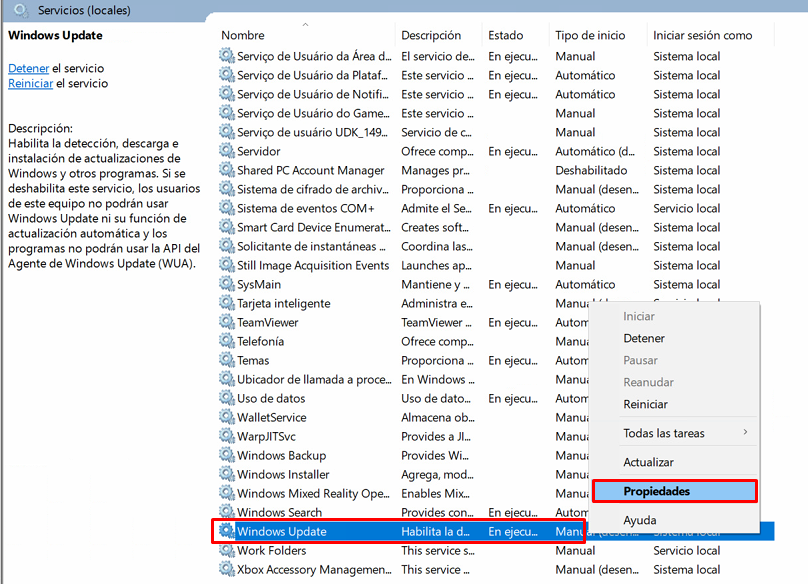Select the TeamViewer service name

pos(267,322)
